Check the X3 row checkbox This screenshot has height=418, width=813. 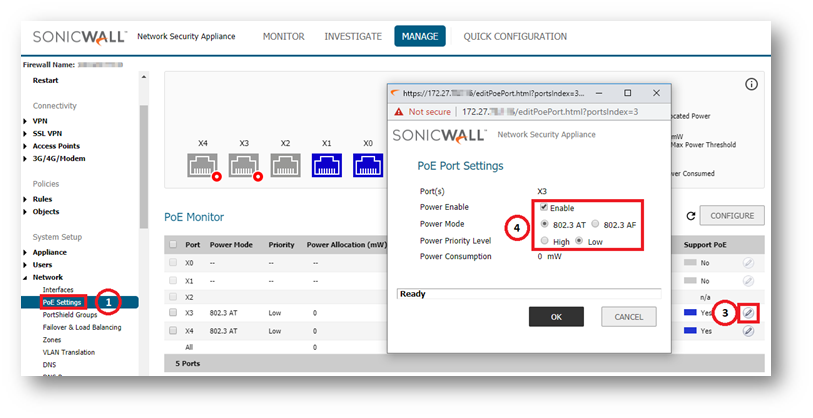point(174,314)
